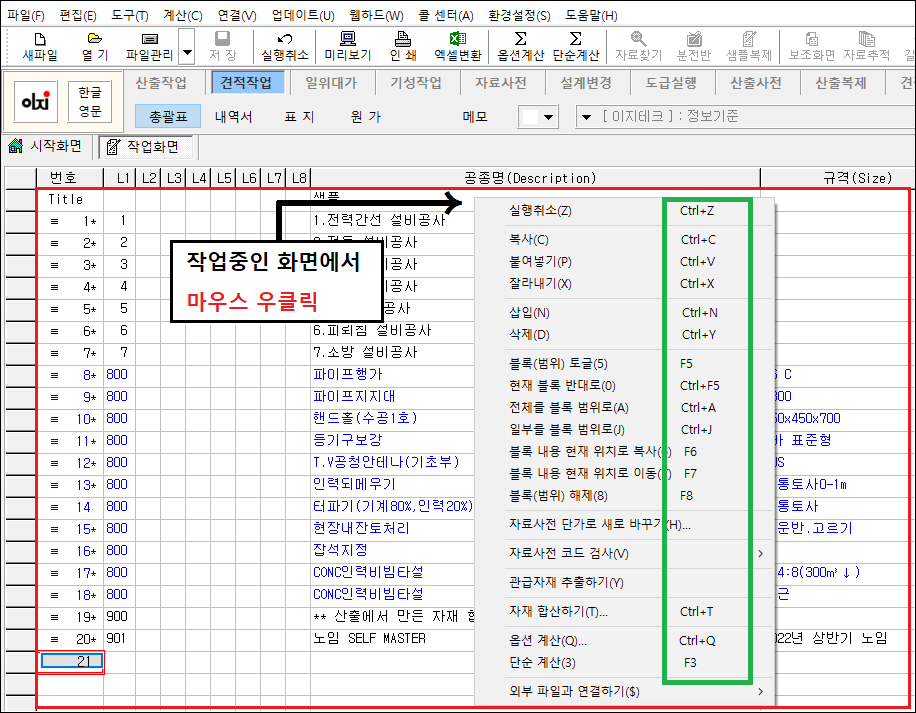
Task: Choose 삭제(D) in the context menu
Action: 624,335
